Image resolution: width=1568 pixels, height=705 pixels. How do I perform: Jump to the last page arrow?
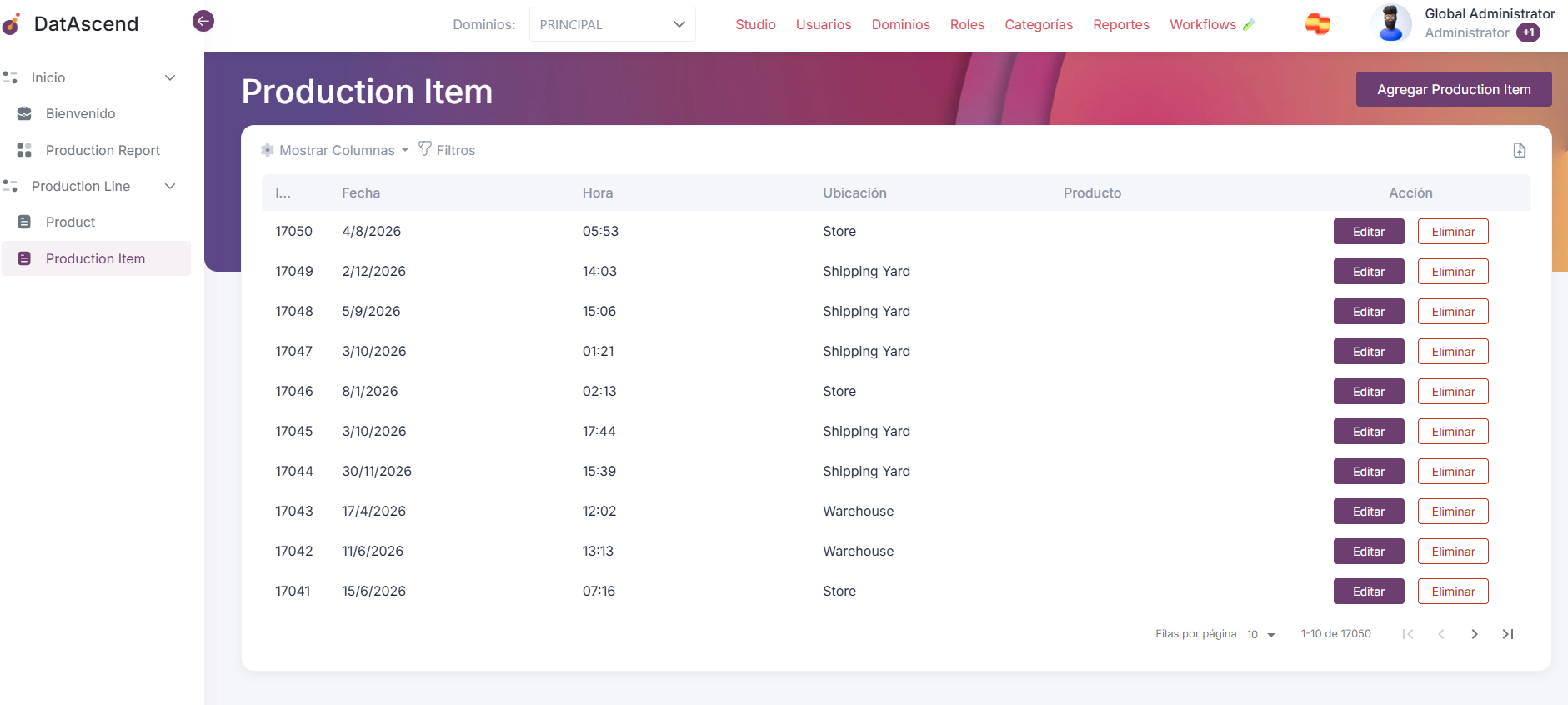tap(1507, 634)
